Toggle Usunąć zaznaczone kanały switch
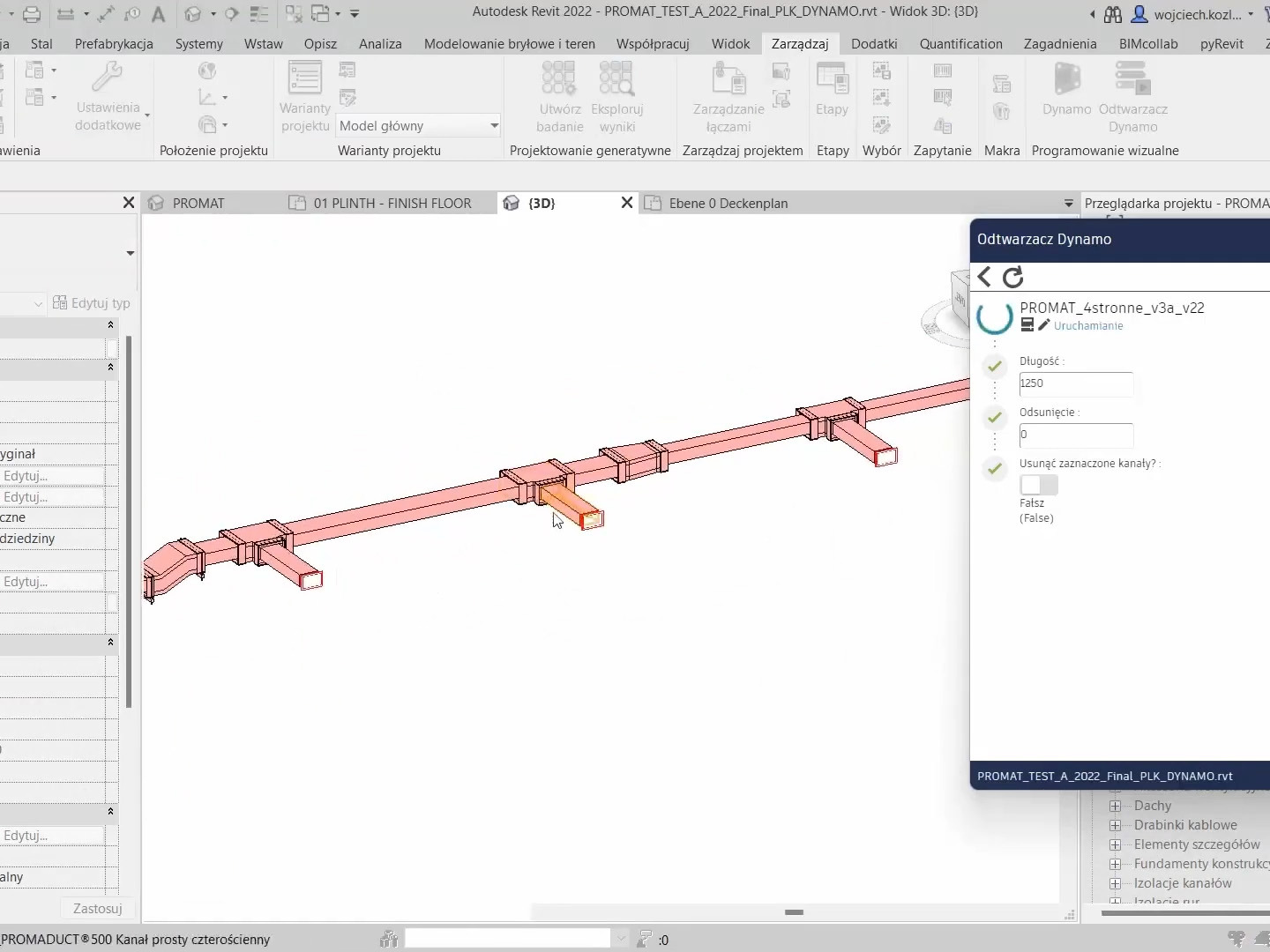 [1039, 485]
